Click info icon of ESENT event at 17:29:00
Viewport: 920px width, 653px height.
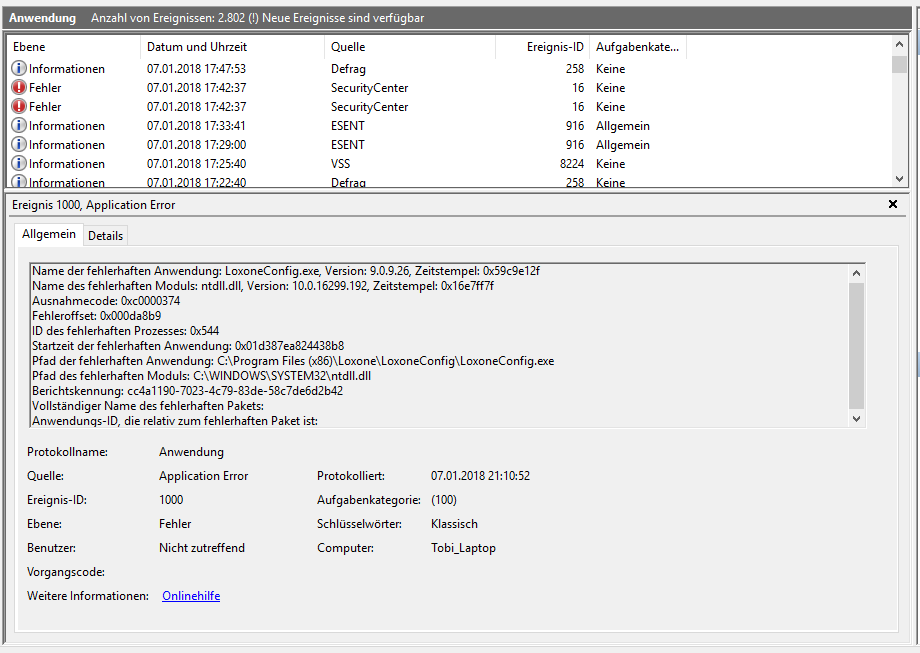(x=19, y=145)
